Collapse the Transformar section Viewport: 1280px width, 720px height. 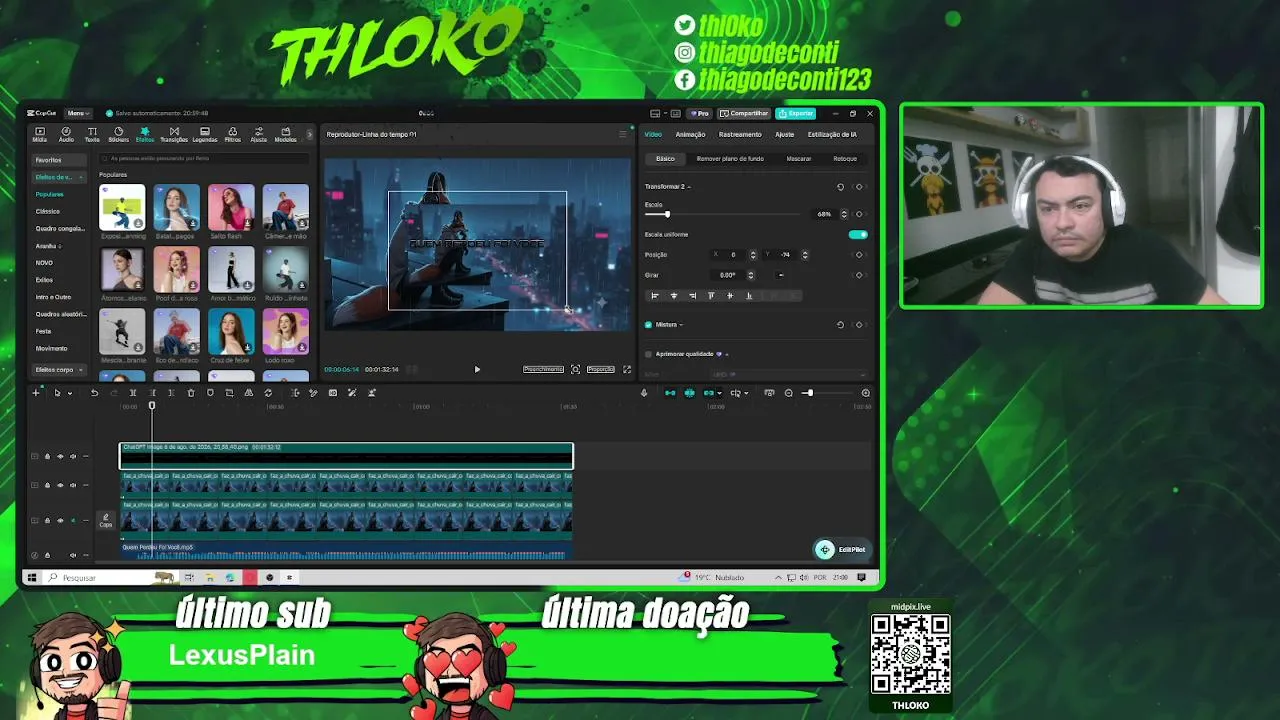click(x=689, y=187)
